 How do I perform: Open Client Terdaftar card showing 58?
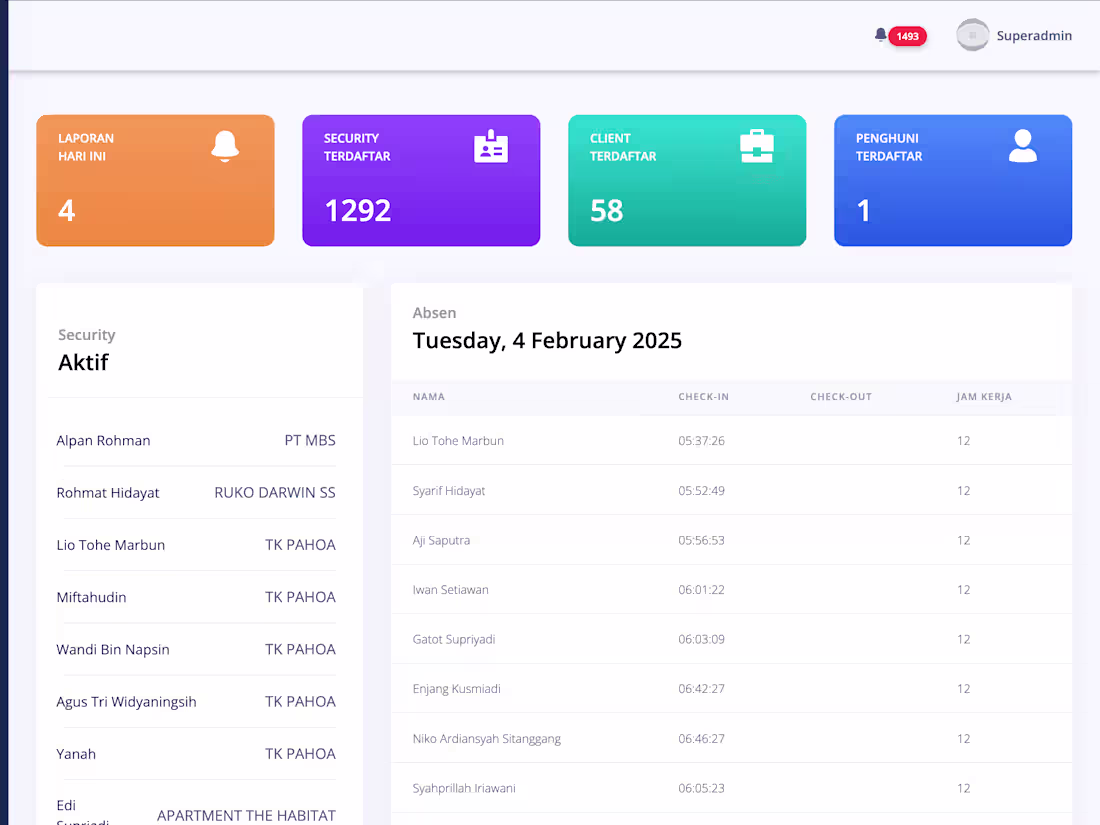pyautogui.click(x=687, y=180)
